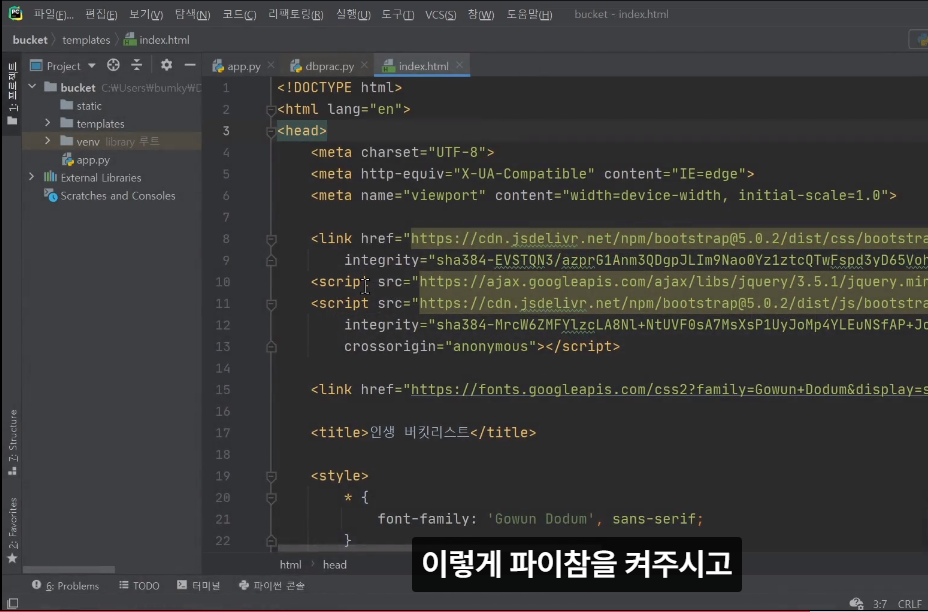Open the 리팩토링 menu
This screenshot has height=612, width=928.
click(295, 14)
